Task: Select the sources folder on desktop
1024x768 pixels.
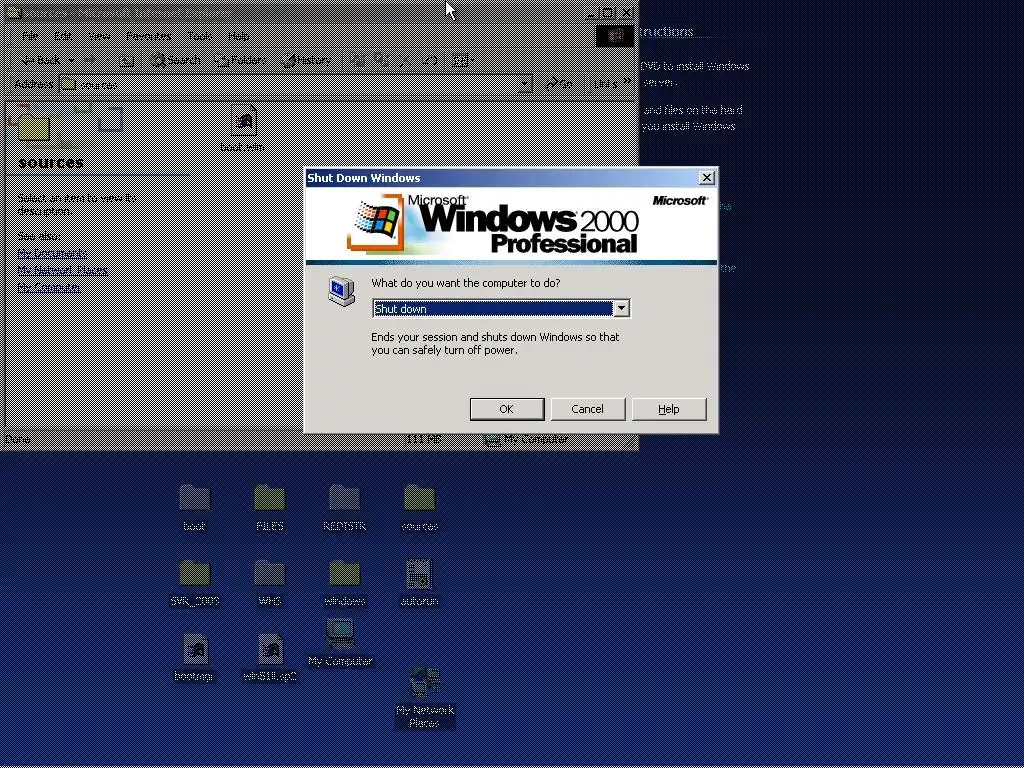Action: tap(419, 507)
